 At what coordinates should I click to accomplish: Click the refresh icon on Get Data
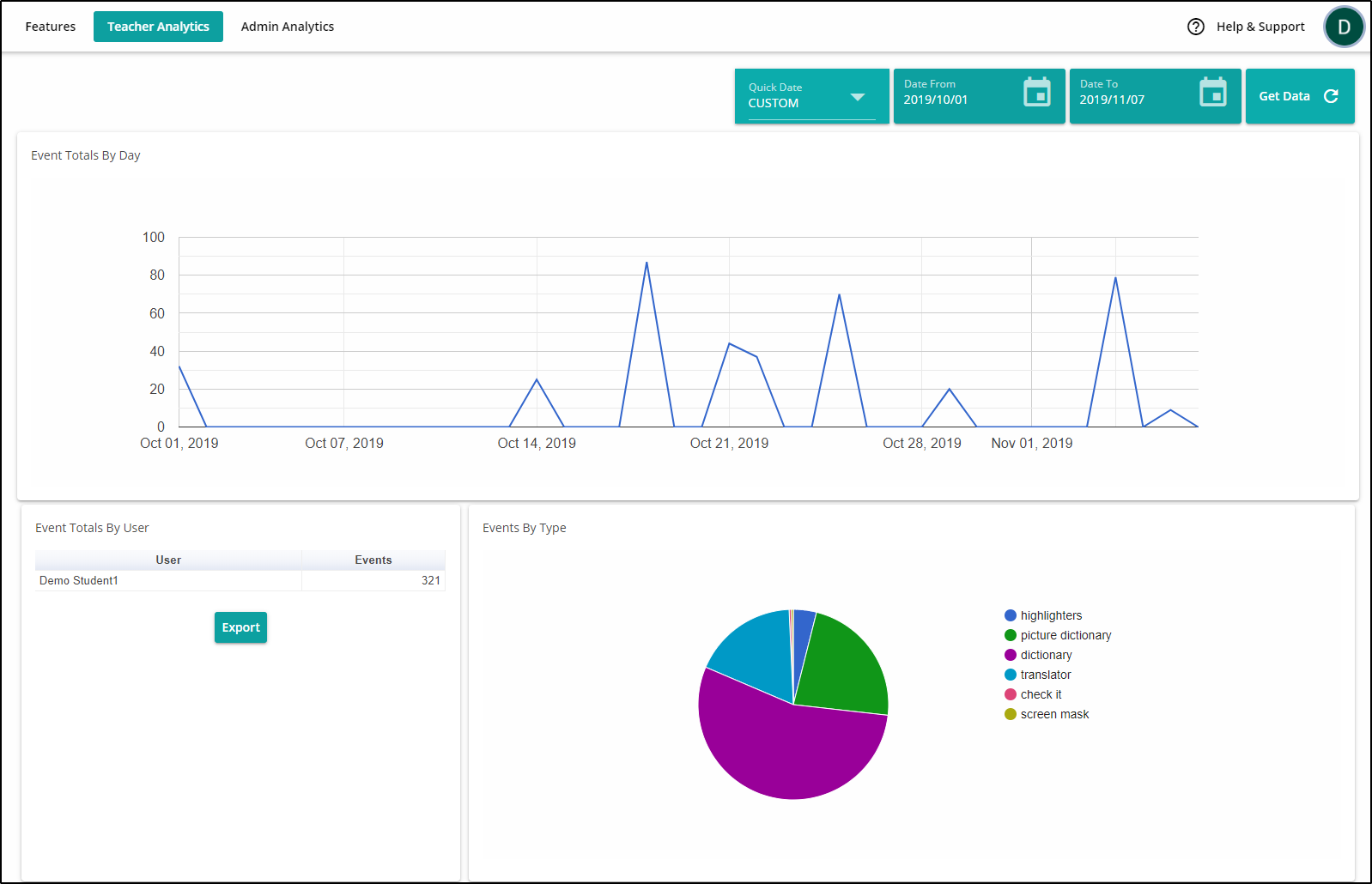(1331, 96)
